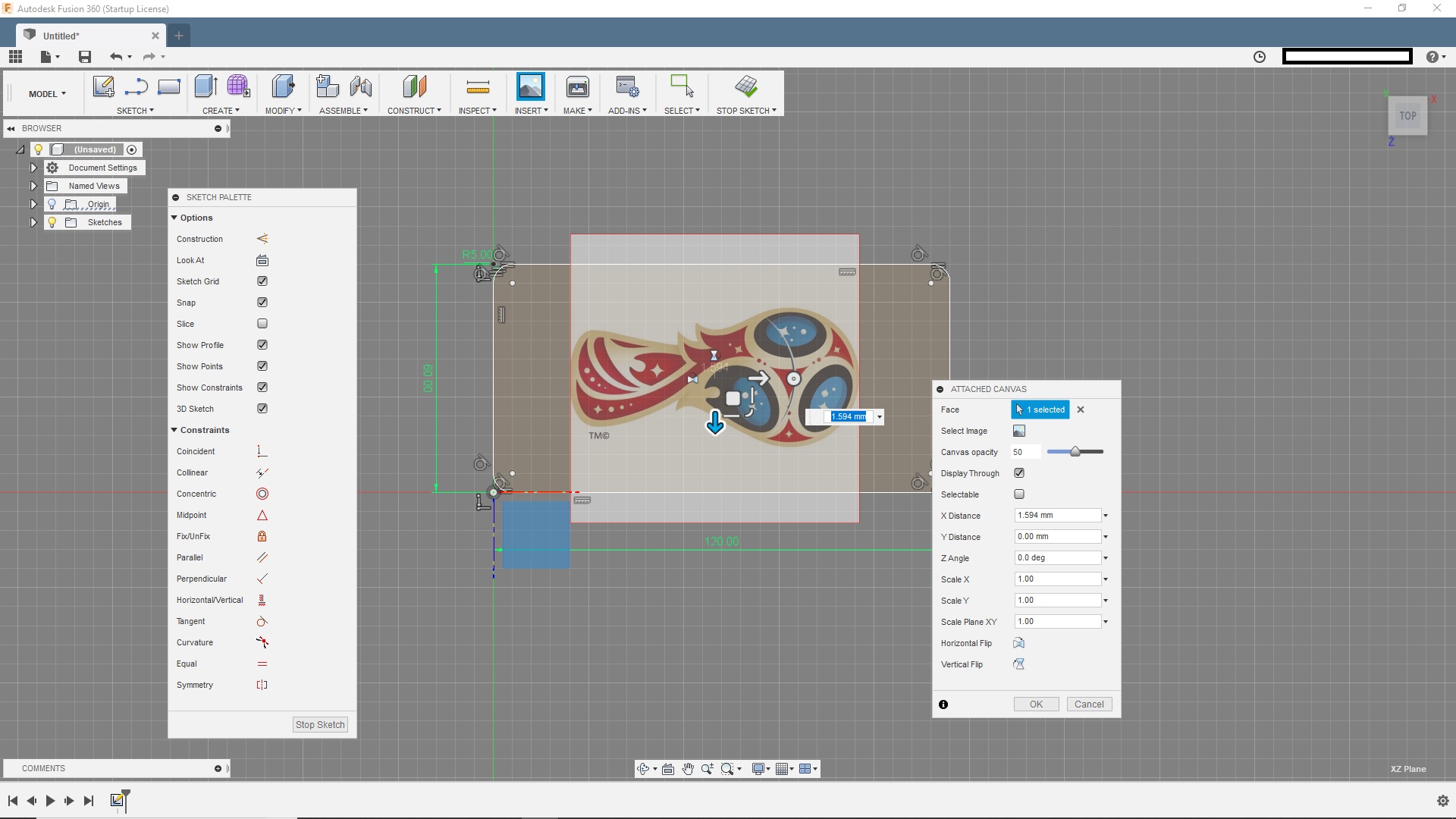The height and width of the screenshot is (819, 1456).
Task: Click the OK button to confirm
Action: [x=1036, y=703]
